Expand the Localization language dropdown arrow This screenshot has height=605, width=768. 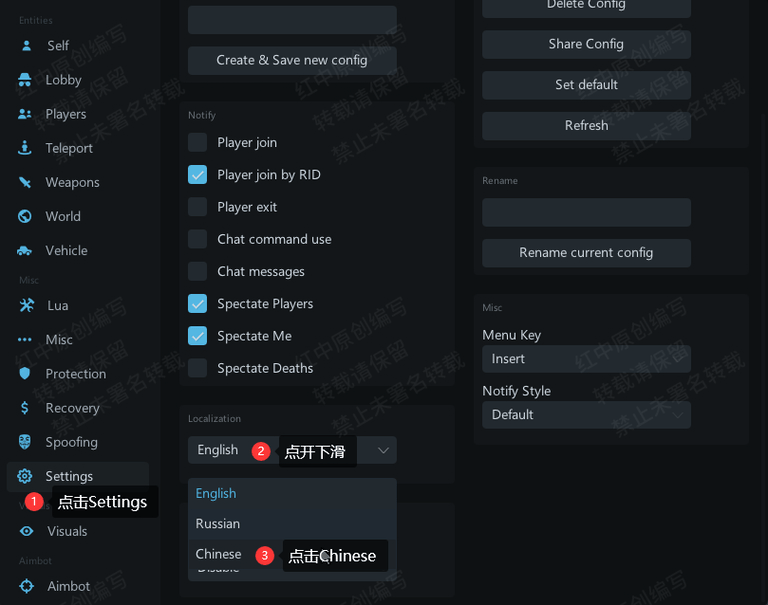coord(383,450)
